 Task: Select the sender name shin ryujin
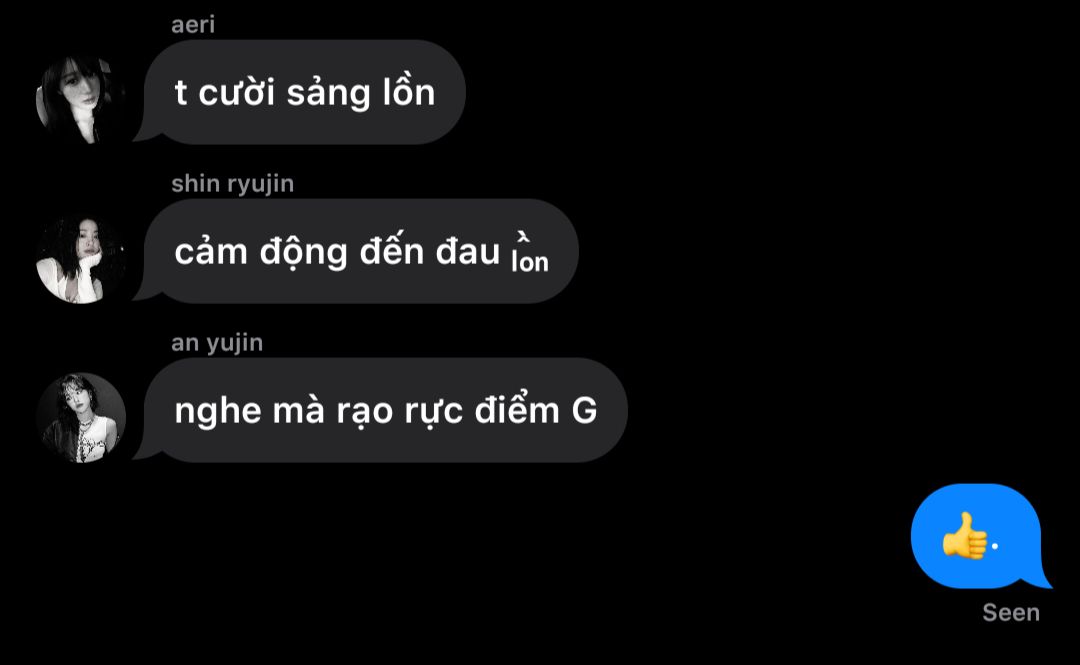[232, 184]
